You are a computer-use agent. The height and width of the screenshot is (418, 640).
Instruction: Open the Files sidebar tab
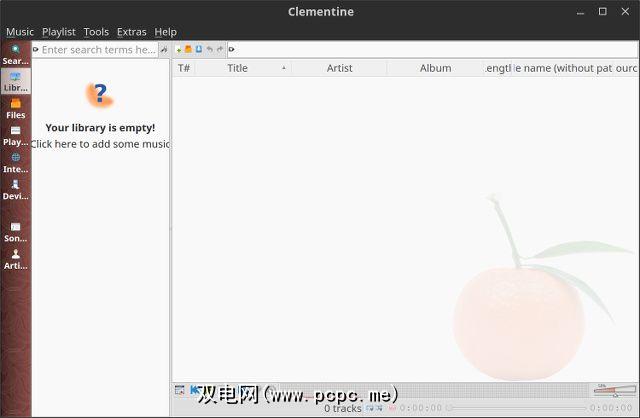point(16,109)
